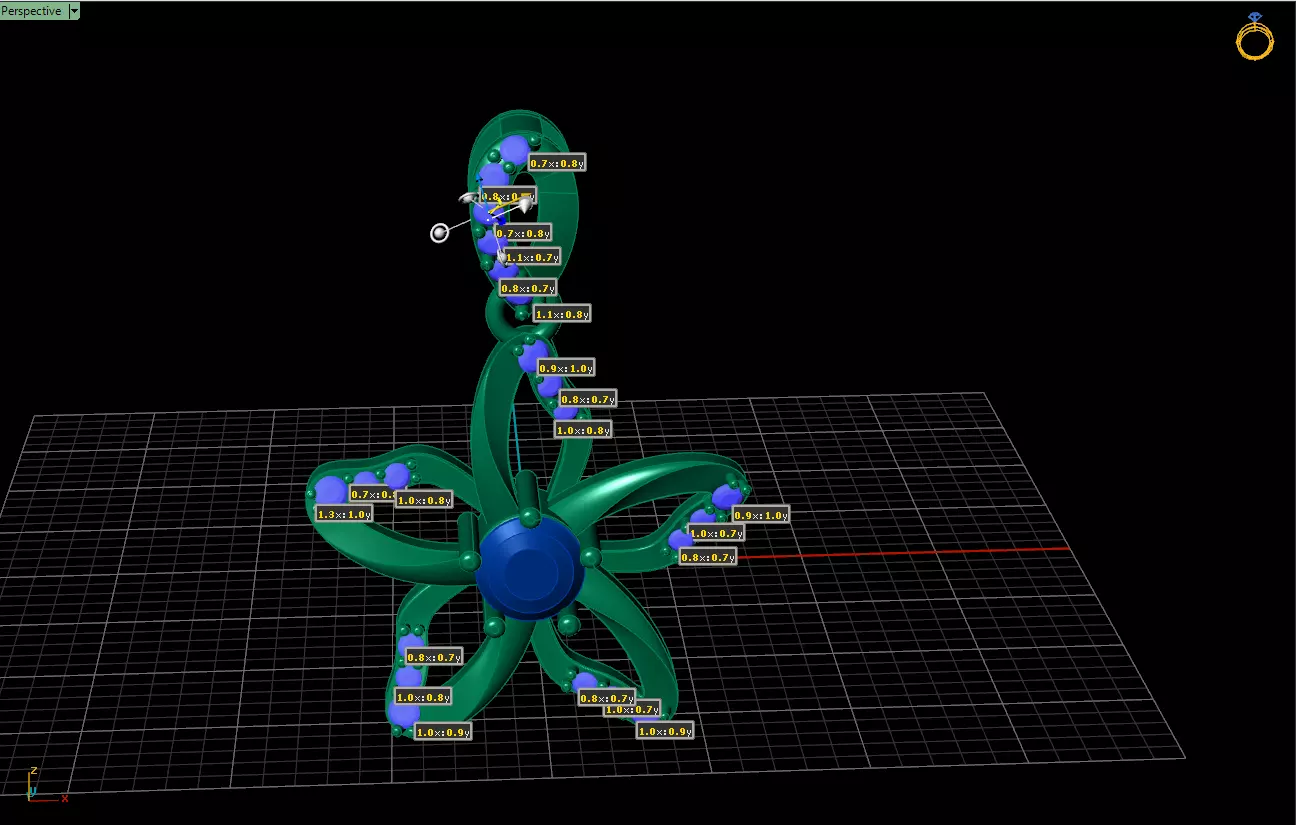Viewport: 1296px width, 825px height.
Task: Click the gumball's white cone arrow handle
Action: [525, 203]
